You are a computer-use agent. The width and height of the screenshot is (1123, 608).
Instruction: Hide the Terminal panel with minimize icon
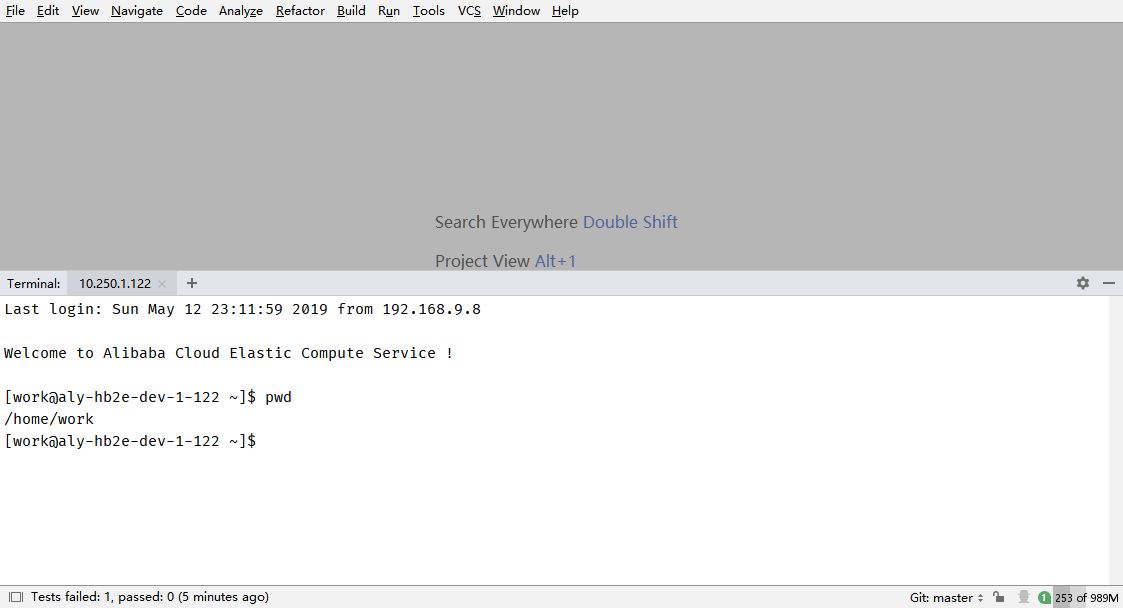coord(1108,283)
